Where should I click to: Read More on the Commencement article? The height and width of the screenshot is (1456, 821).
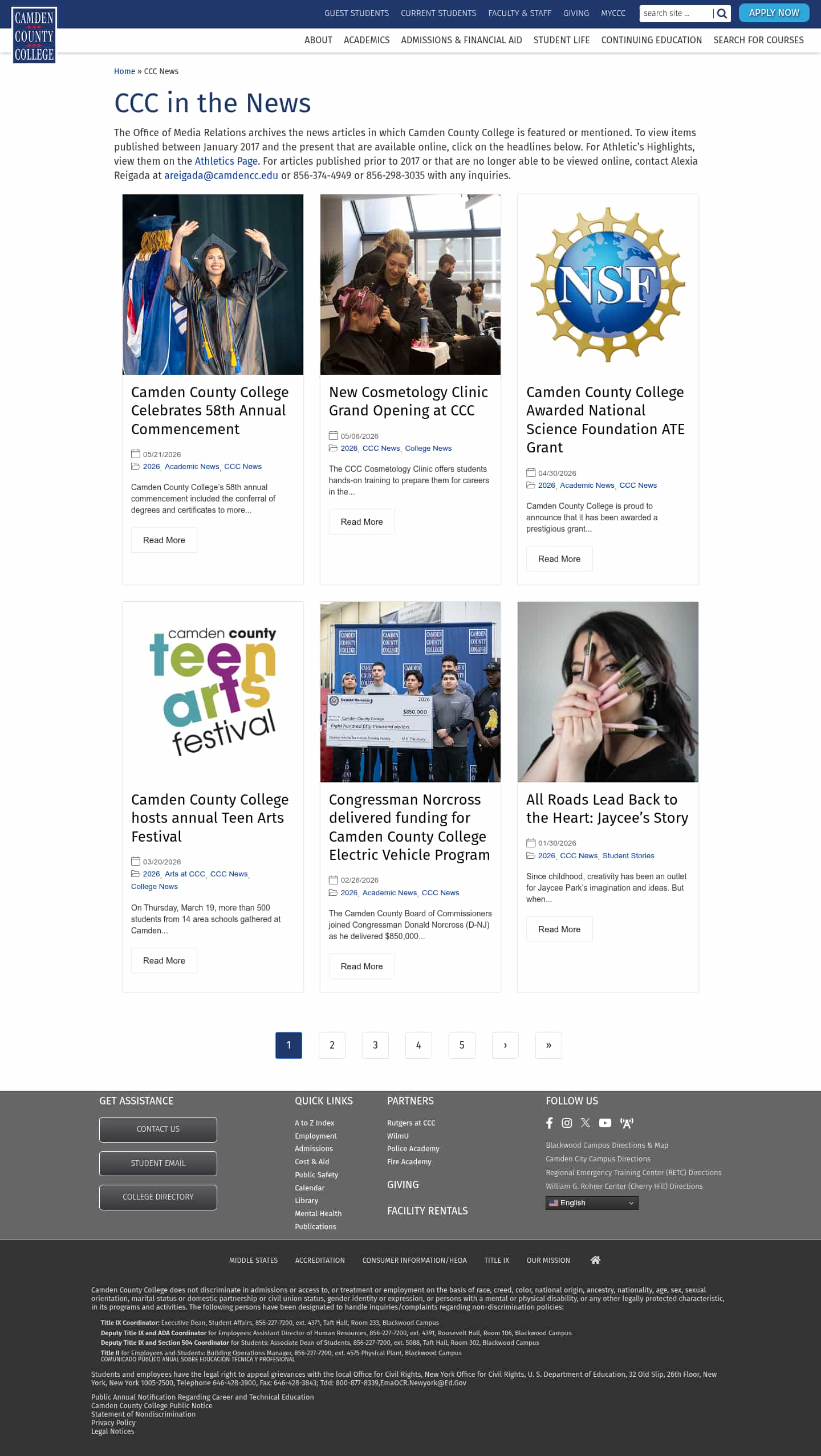point(164,540)
